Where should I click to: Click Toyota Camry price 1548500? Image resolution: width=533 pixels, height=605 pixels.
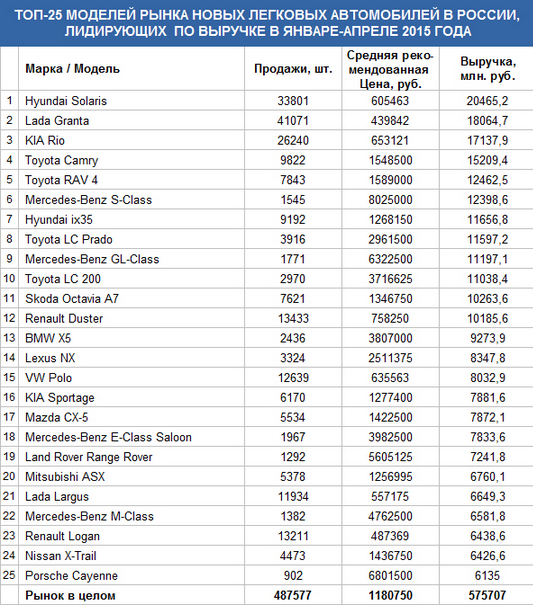(x=390, y=161)
